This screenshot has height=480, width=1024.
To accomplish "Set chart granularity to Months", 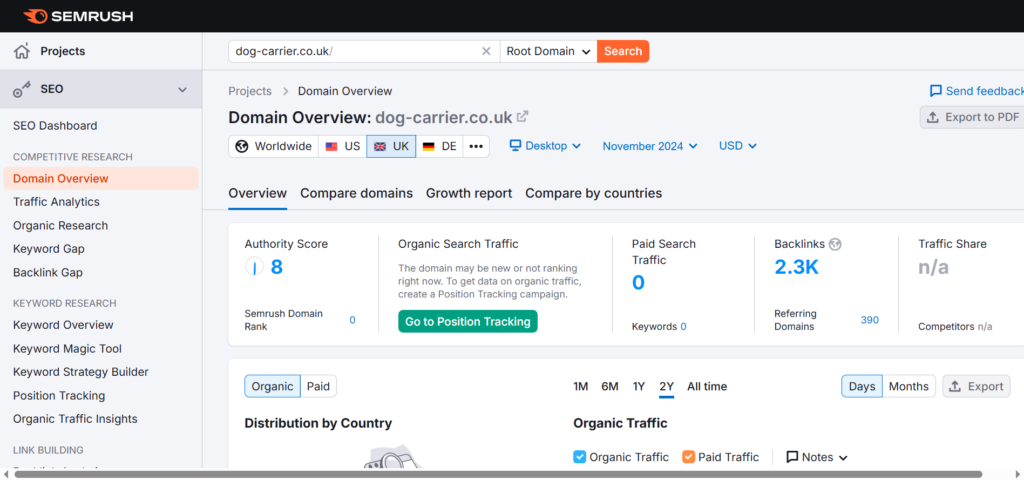I will pos(908,387).
